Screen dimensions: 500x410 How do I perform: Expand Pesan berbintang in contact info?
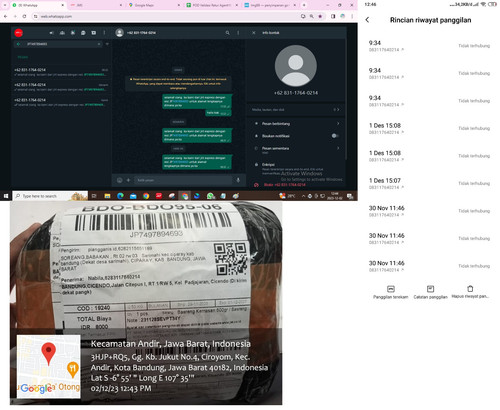296,124
